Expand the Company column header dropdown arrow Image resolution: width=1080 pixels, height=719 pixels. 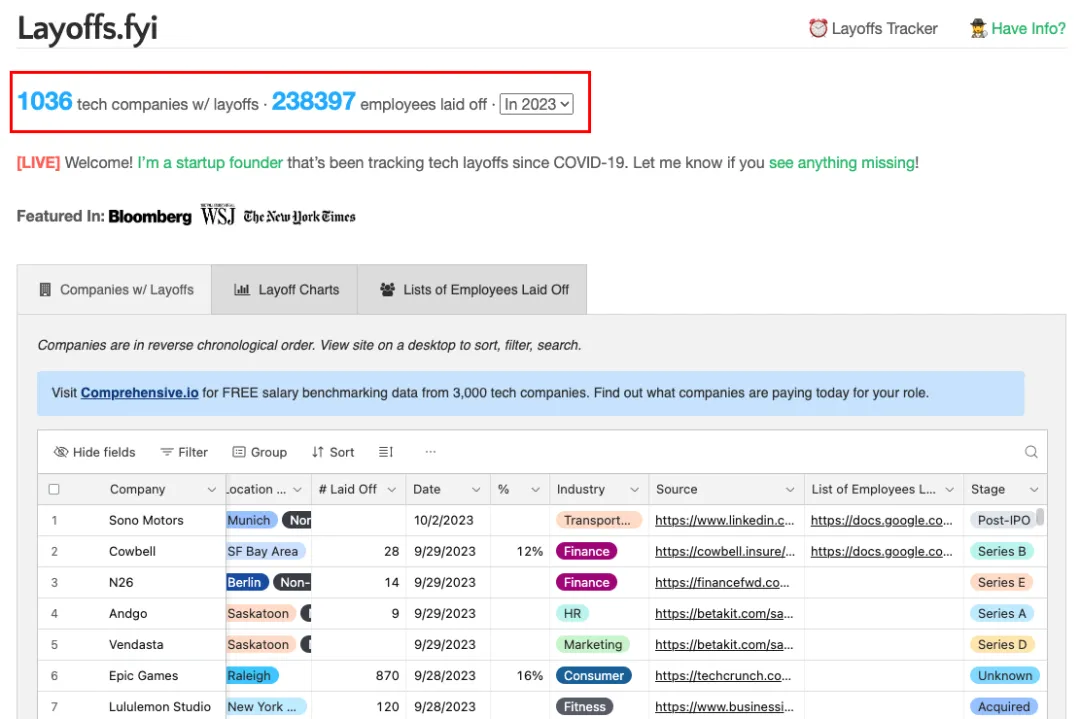click(x=211, y=490)
